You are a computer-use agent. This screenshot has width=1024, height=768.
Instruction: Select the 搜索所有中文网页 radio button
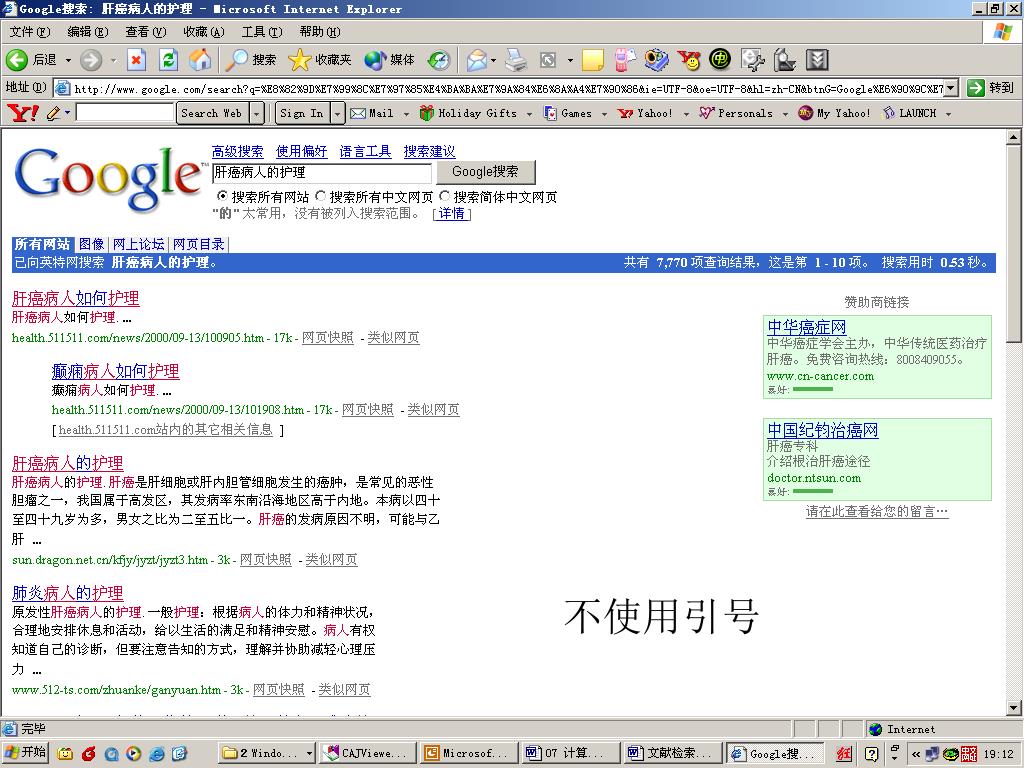coord(320,196)
